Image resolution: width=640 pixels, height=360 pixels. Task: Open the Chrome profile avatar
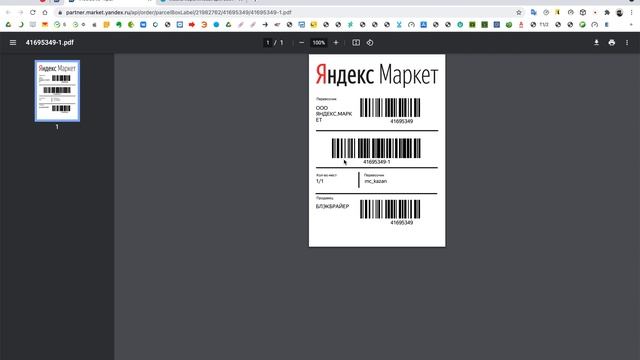pos(620,13)
